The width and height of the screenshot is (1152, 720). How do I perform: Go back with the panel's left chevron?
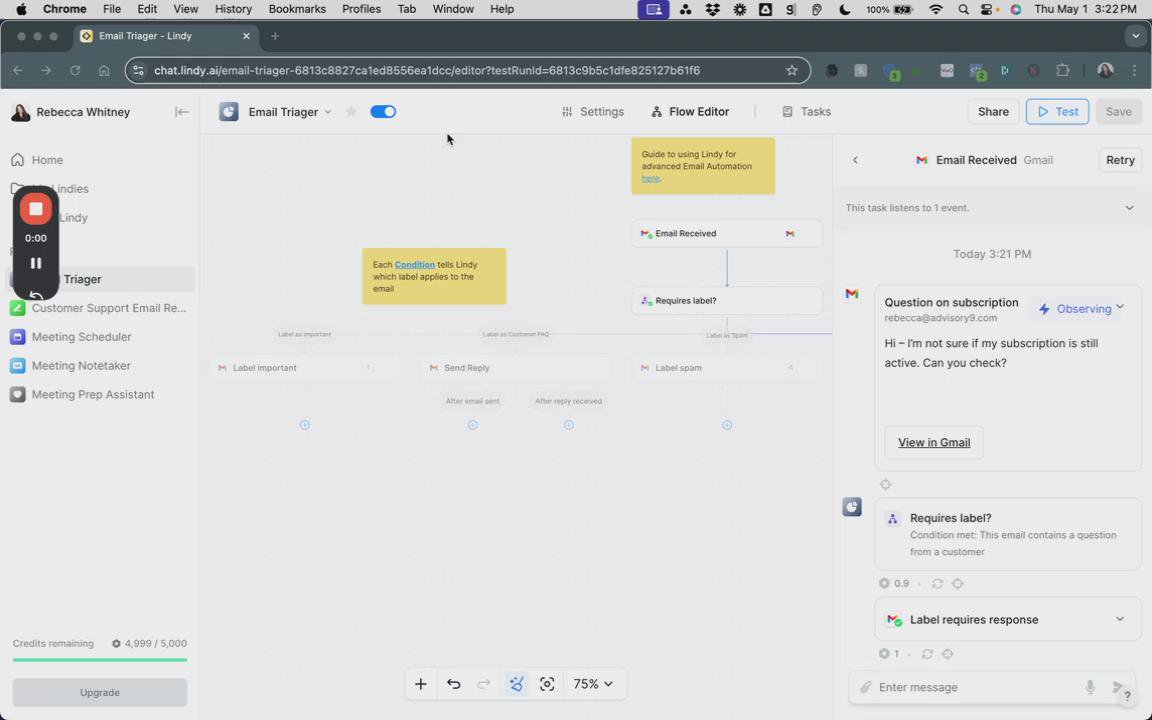point(855,160)
